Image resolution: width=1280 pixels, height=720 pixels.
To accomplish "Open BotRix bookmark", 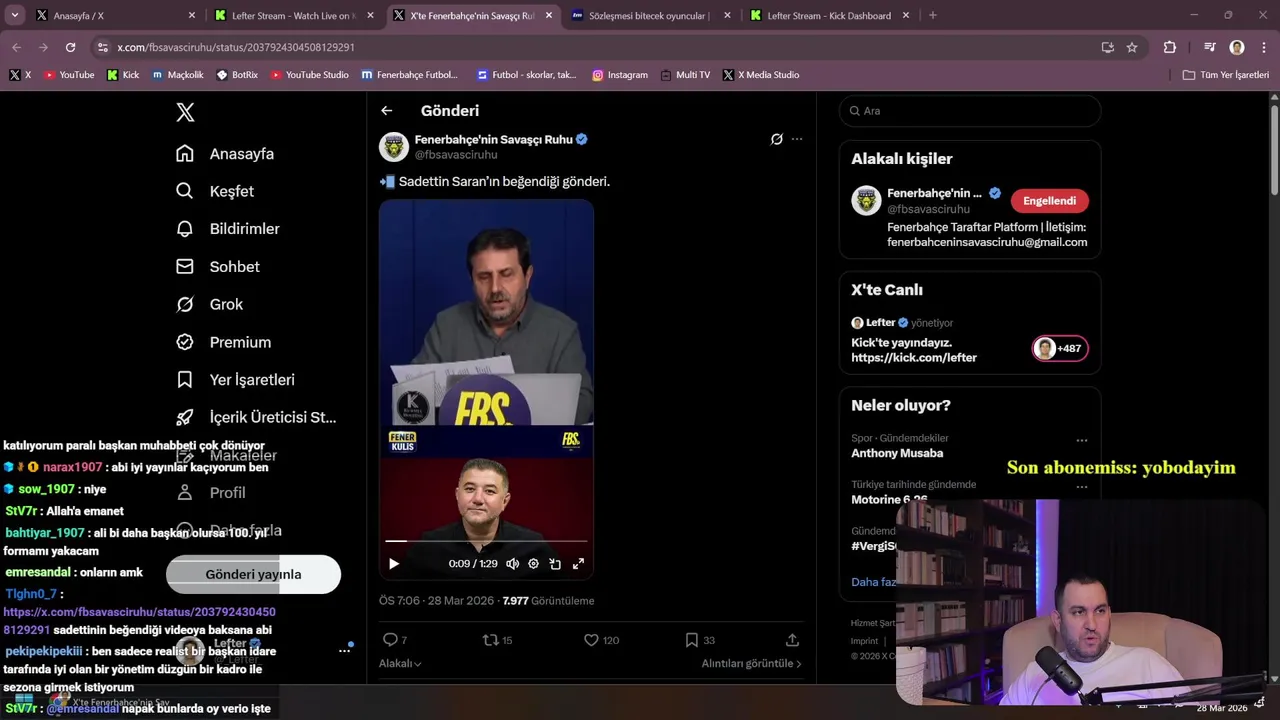I will (x=237, y=75).
